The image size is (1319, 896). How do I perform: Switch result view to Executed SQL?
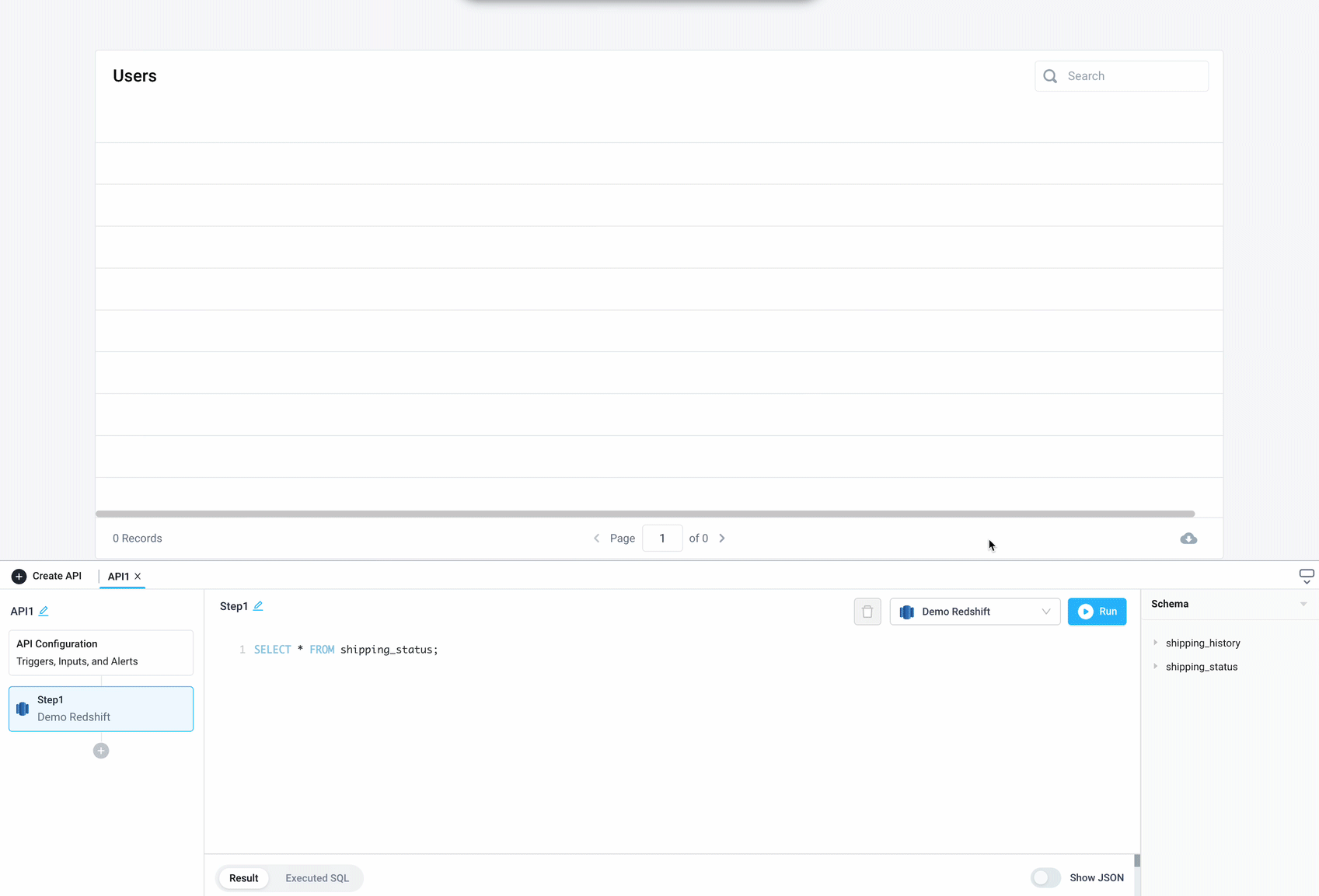point(316,877)
